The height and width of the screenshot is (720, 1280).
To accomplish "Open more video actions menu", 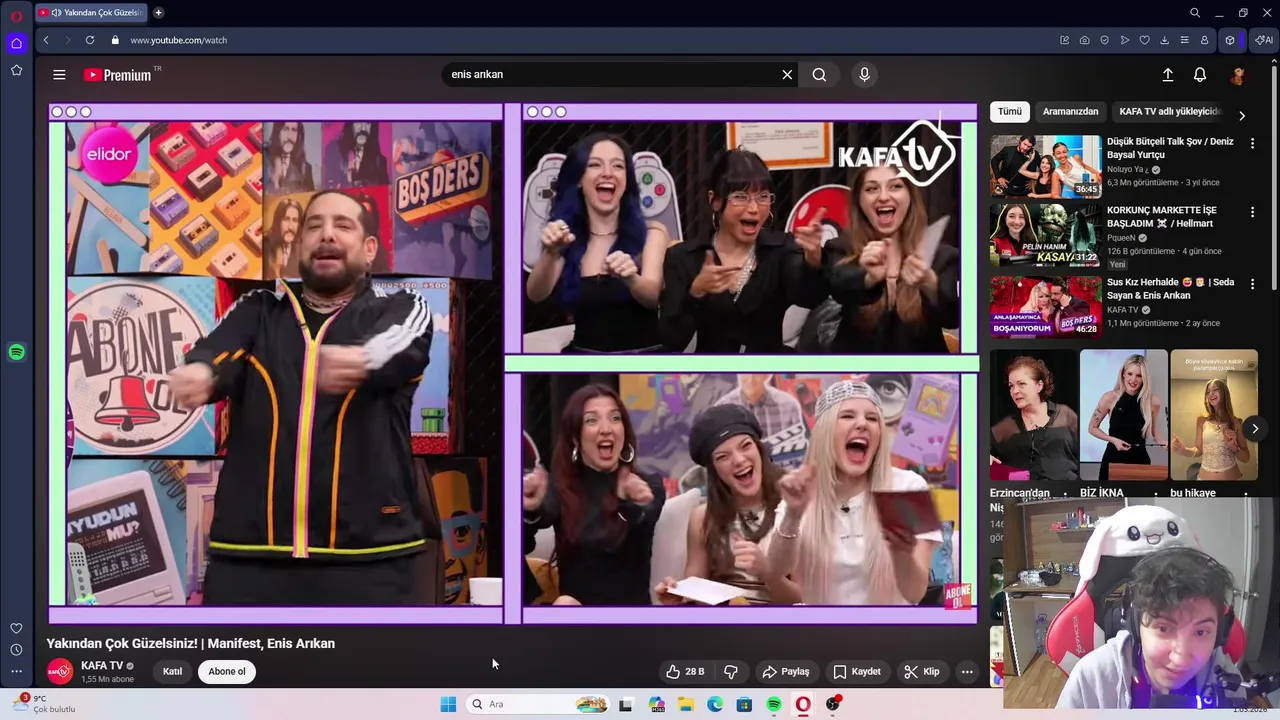I will (967, 671).
